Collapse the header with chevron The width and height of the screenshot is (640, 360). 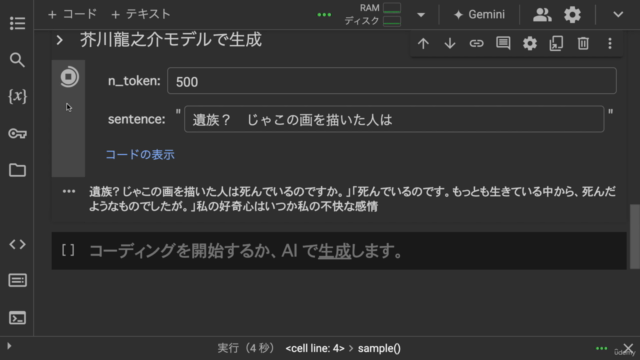pyautogui.click(x=618, y=15)
